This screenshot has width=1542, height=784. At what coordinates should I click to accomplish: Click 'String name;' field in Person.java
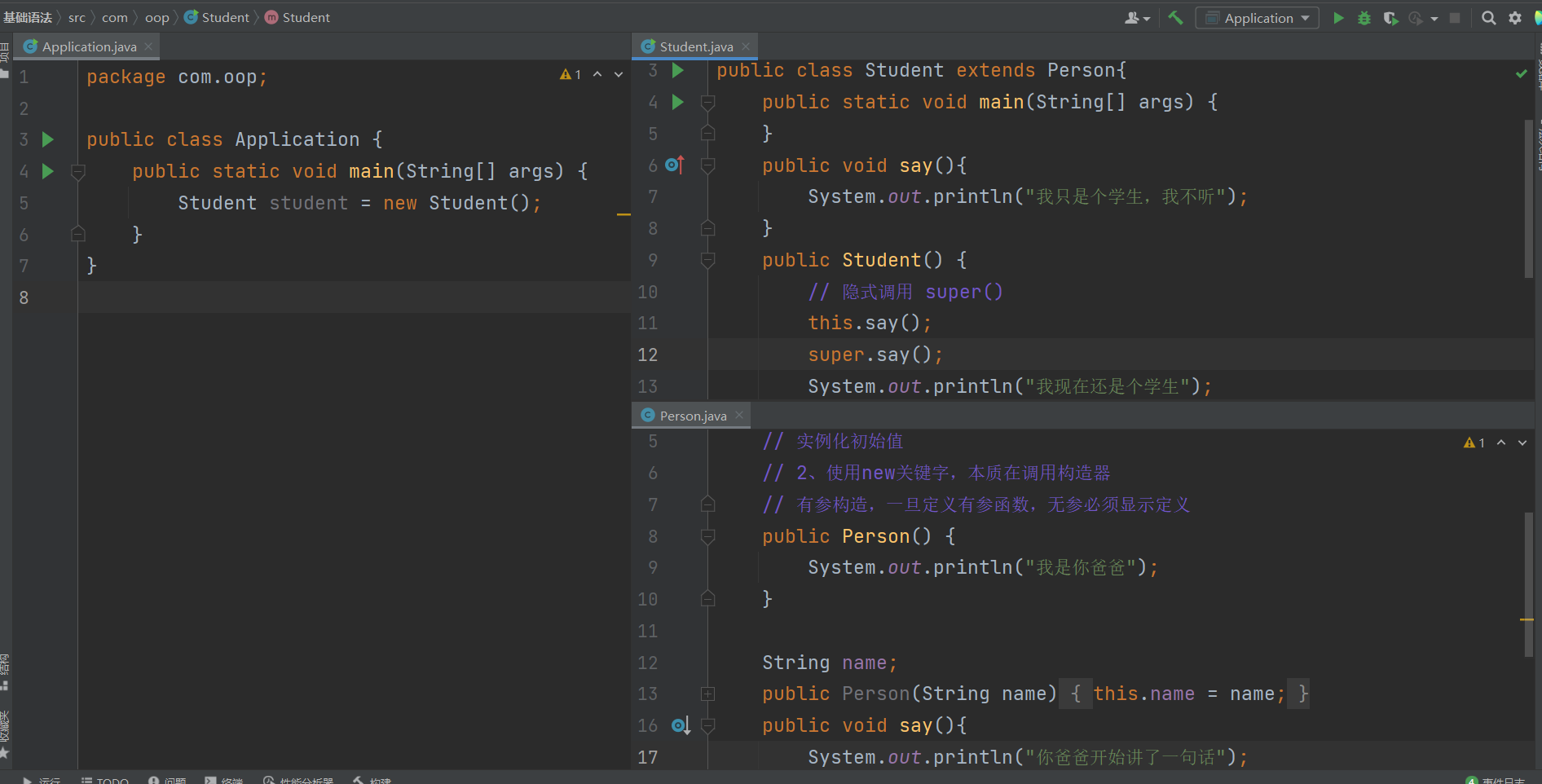[x=830, y=663]
